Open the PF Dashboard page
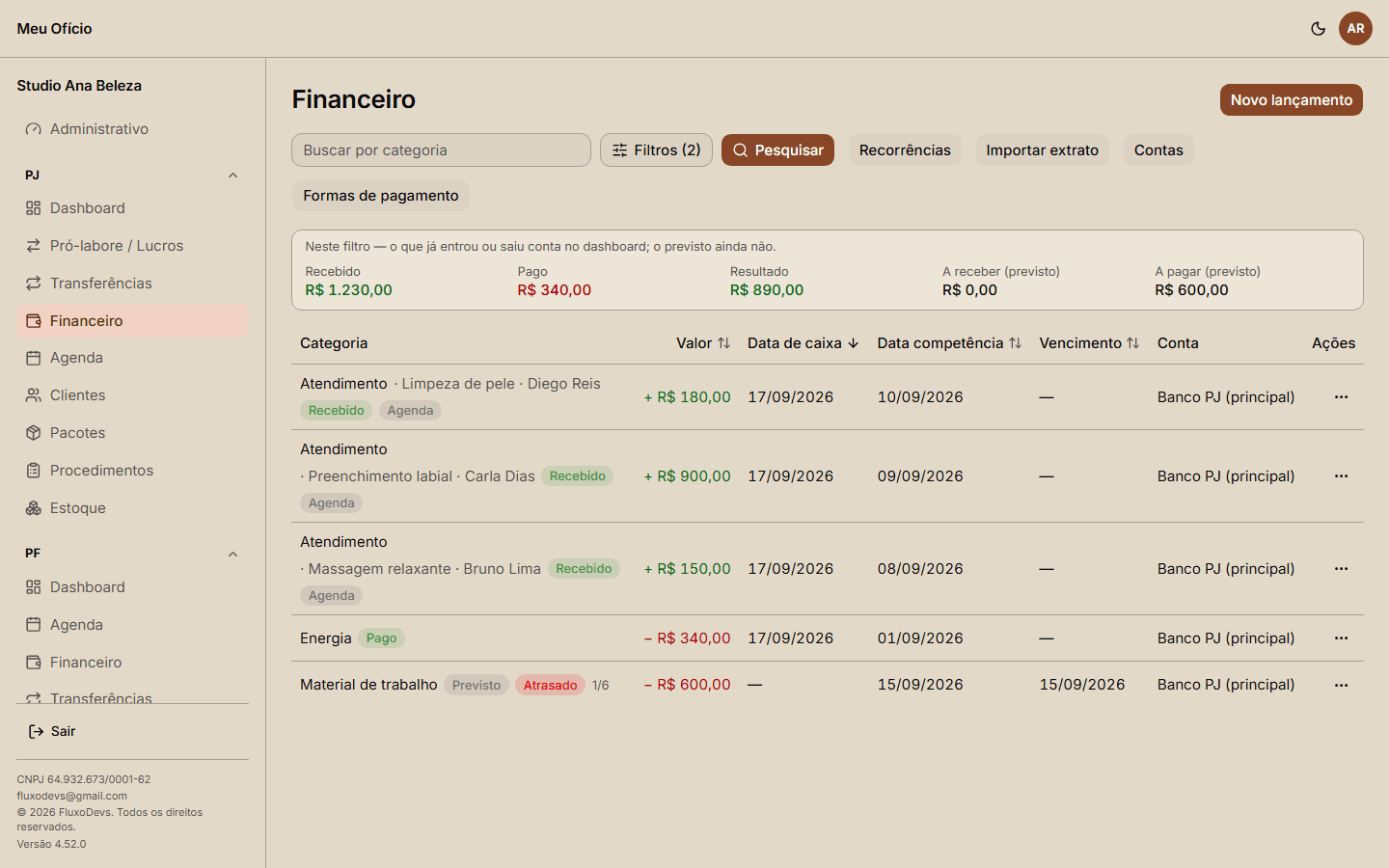The height and width of the screenshot is (868, 1389). pos(132,587)
